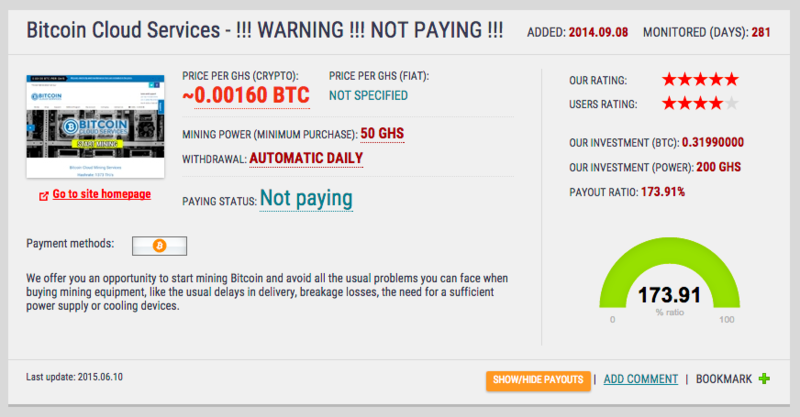Screen dimensions: 800x417
Task: Click the 173.91% payout ratio value
Action: point(663,192)
